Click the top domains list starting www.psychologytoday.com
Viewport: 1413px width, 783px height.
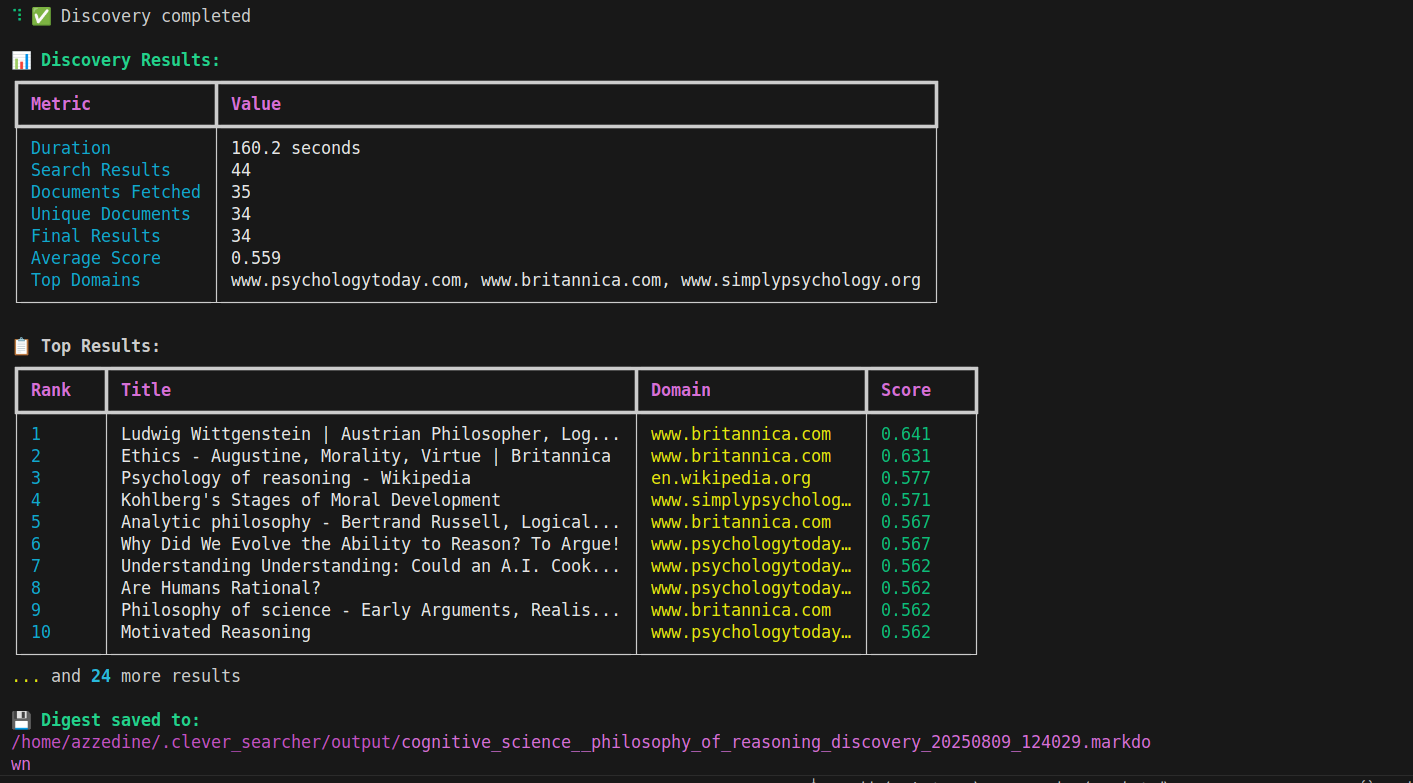[x=576, y=280]
